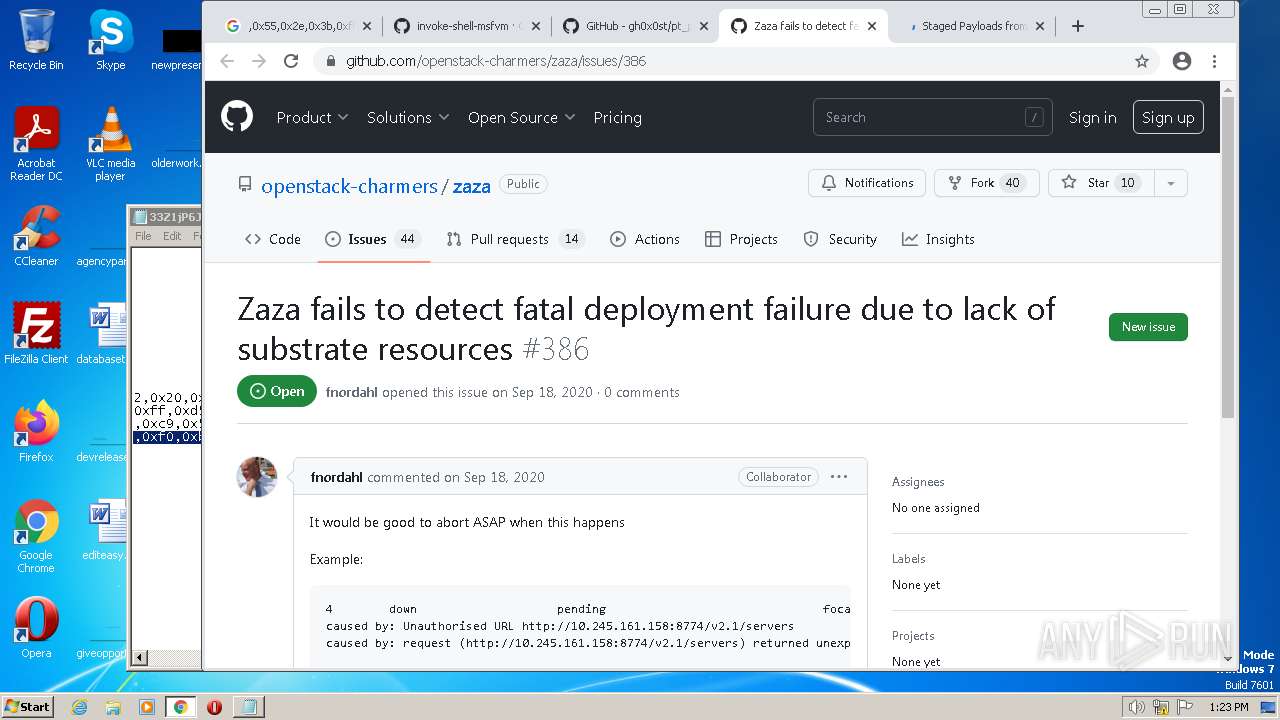Click the Sign up button
The width and height of the screenshot is (1280, 720).
pyautogui.click(x=1168, y=117)
